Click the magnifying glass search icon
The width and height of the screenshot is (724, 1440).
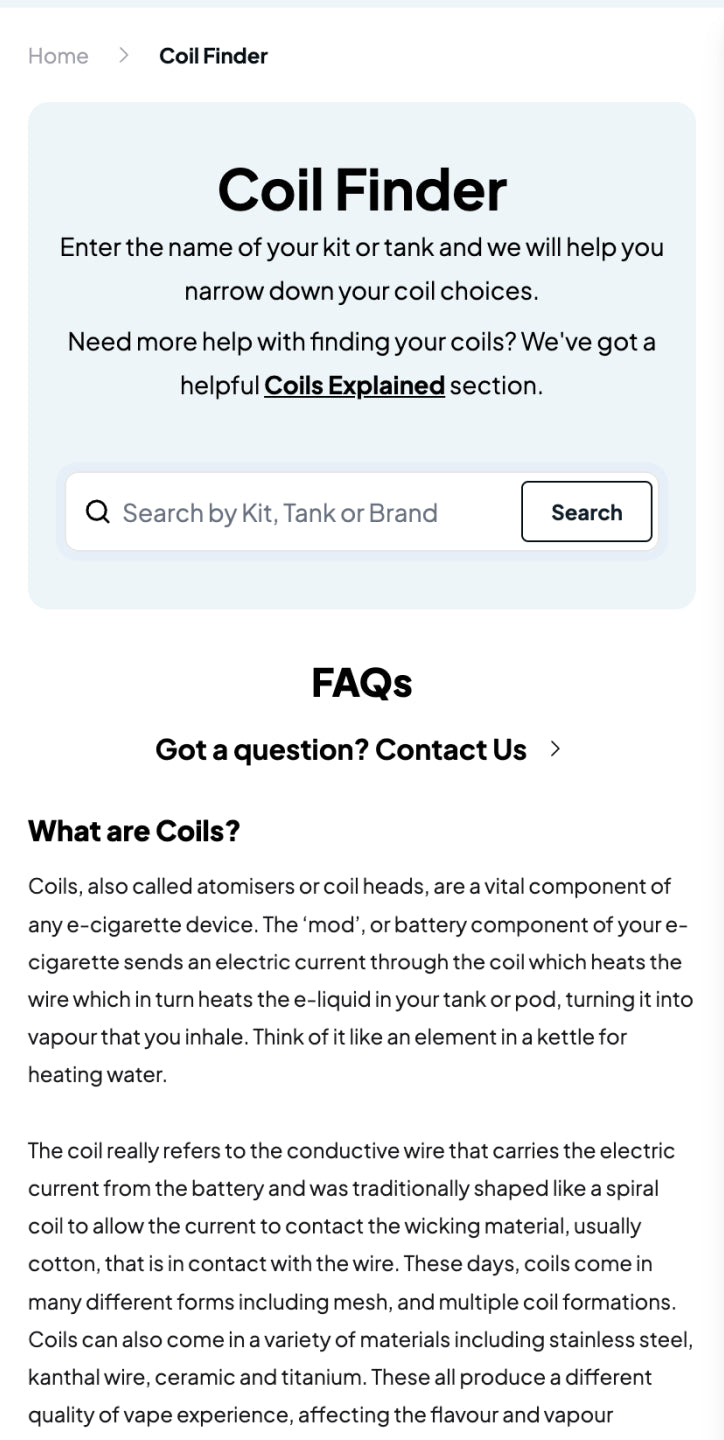pos(97,513)
